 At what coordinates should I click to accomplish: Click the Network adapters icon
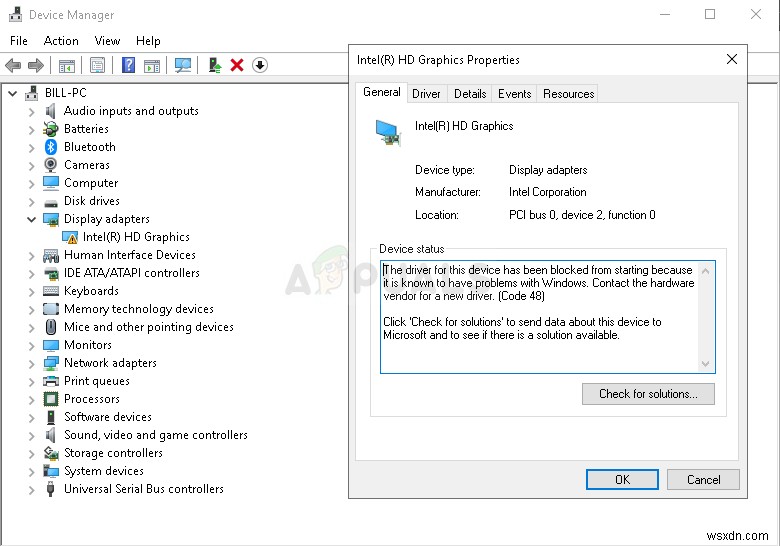click(51, 363)
